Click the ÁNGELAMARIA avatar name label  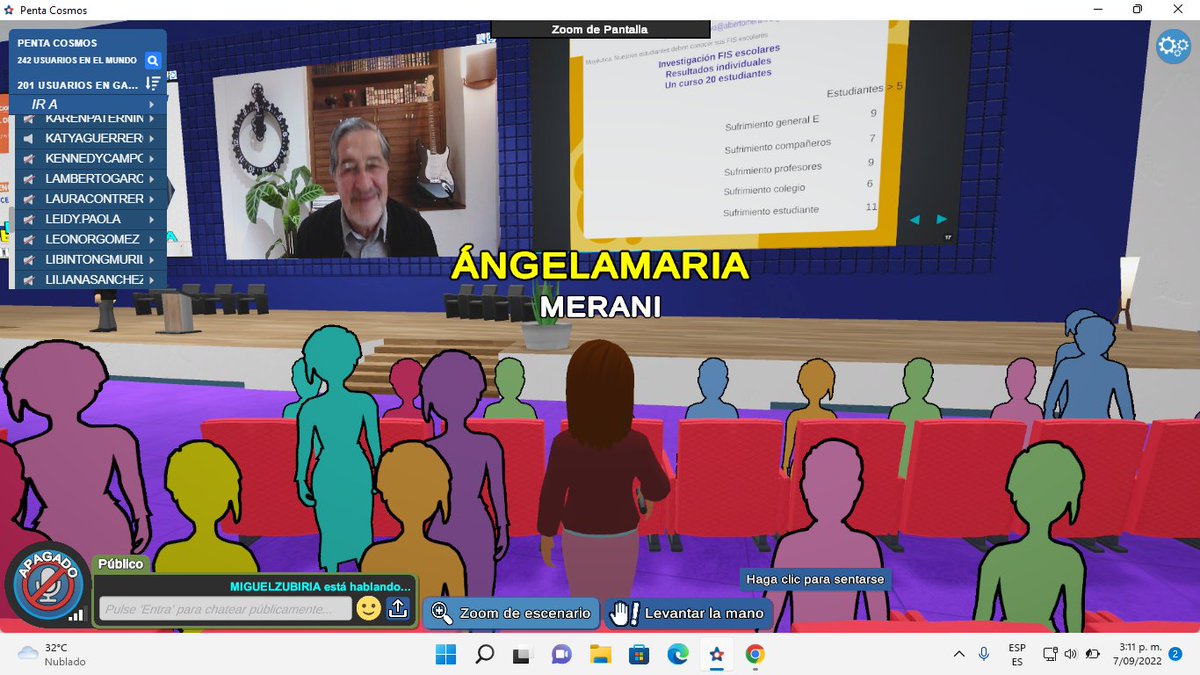pyautogui.click(x=600, y=266)
